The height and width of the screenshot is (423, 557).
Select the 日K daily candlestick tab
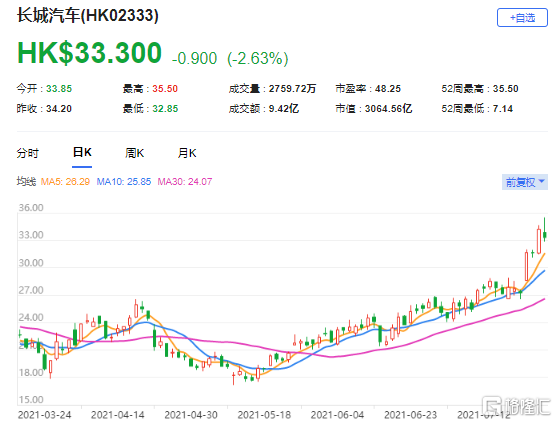point(82,153)
